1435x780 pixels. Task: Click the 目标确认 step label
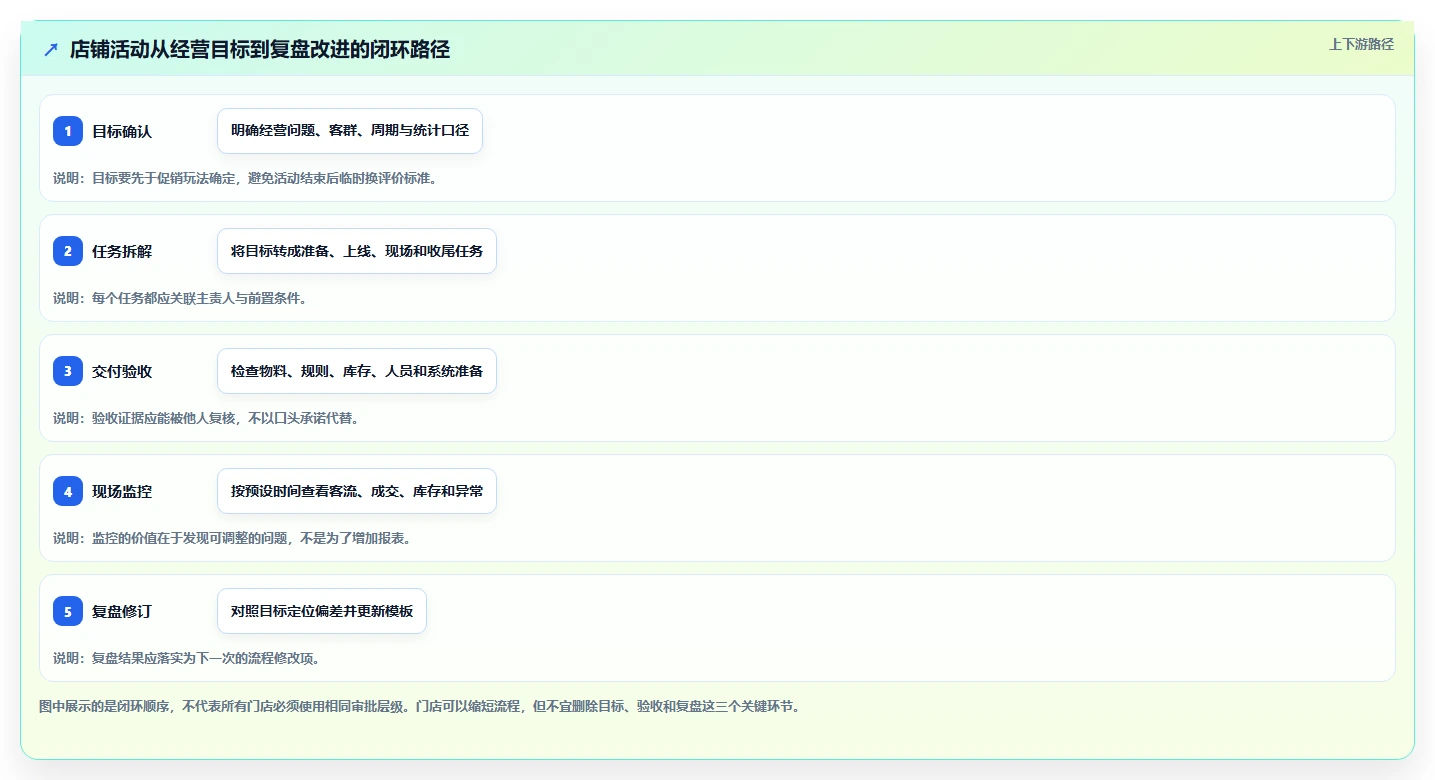pyautogui.click(x=122, y=131)
